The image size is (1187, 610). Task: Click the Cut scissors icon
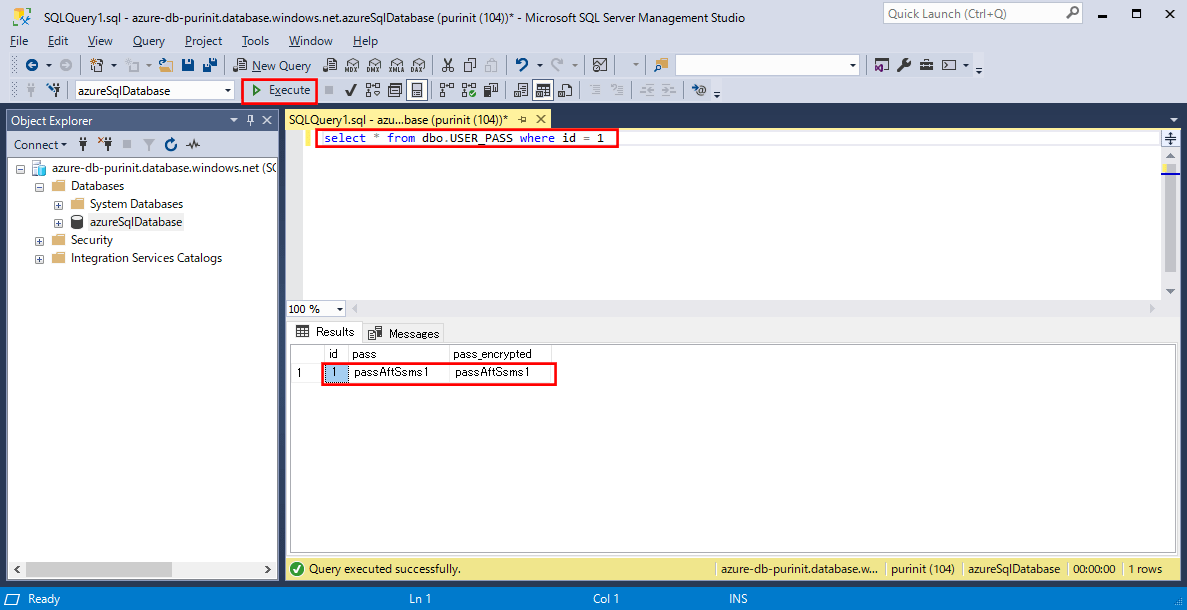pyautogui.click(x=447, y=65)
